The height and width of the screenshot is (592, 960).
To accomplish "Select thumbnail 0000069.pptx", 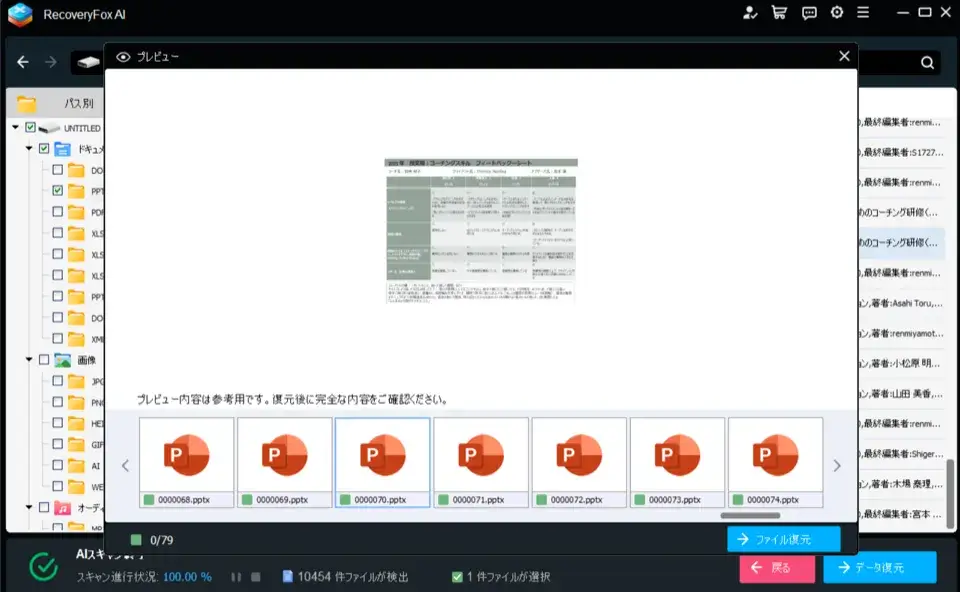I will click(x=285, y=462).
